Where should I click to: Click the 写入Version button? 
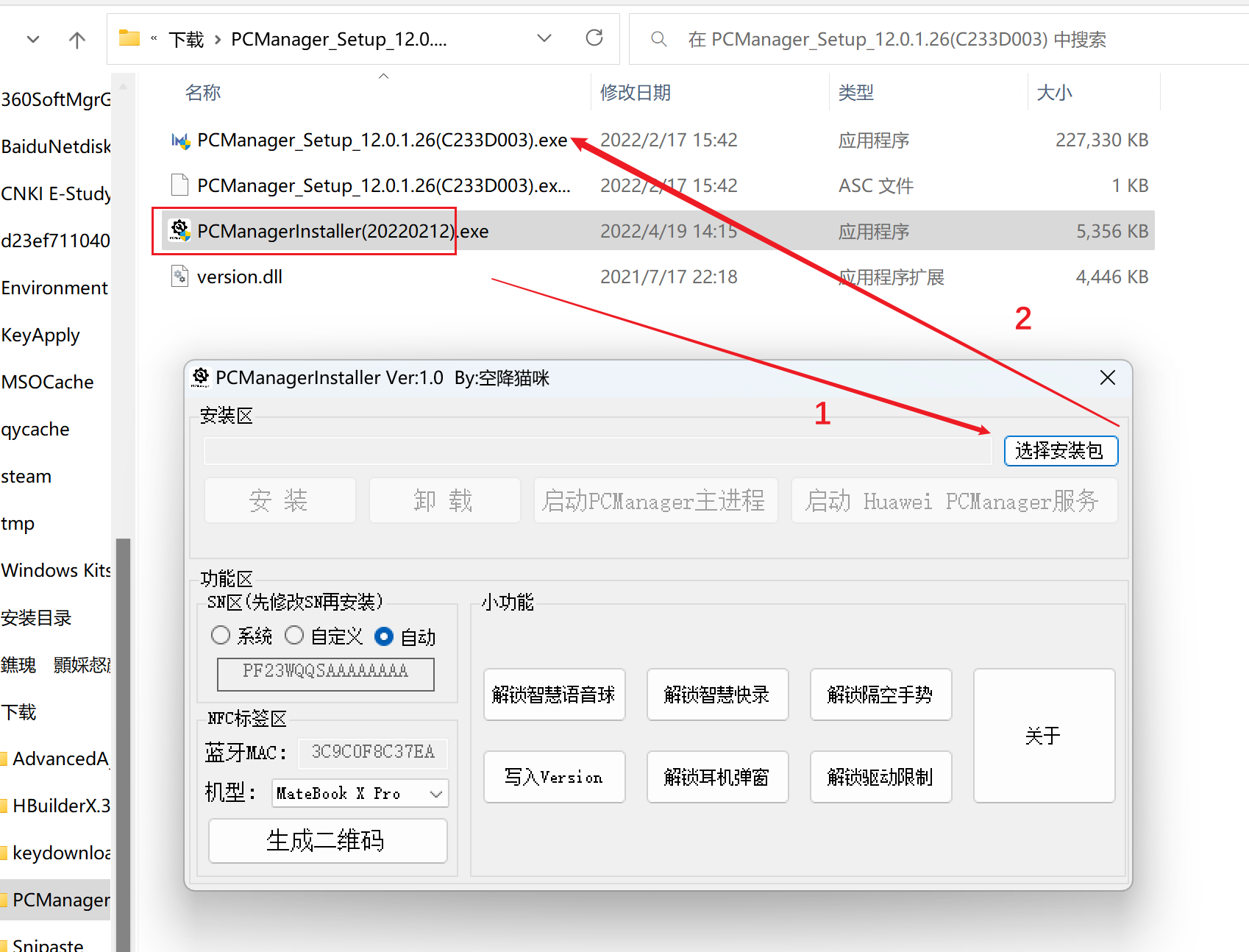click(x=555, y=777)
